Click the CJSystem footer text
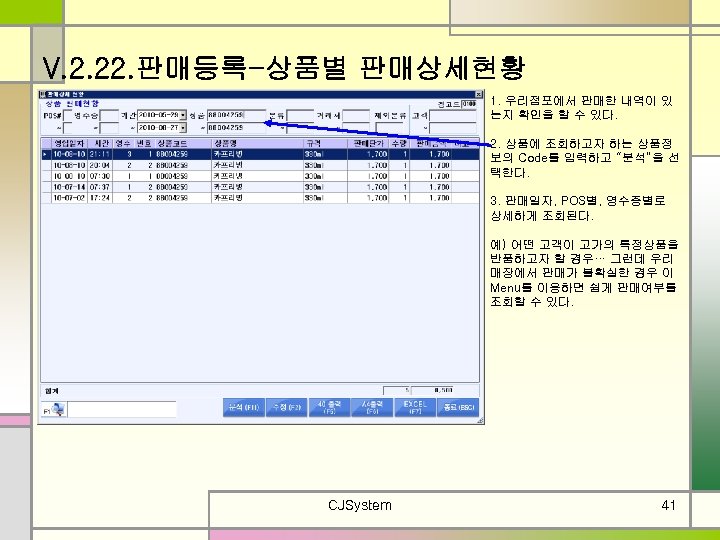This screenshot has height=540, width=720. (x=360, y=506)
